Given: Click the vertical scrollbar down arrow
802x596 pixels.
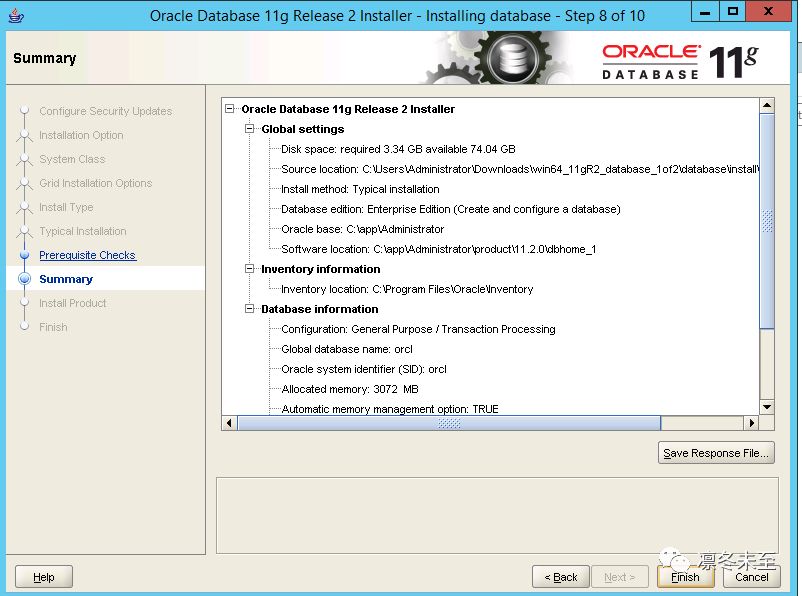Looking at the screenshot, I should coord(767,407).
